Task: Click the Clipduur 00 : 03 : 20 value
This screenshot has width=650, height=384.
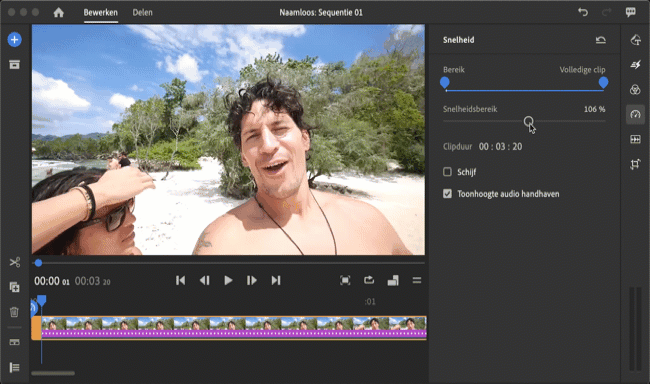Action: pyautogui.click(x=500, y=146)
